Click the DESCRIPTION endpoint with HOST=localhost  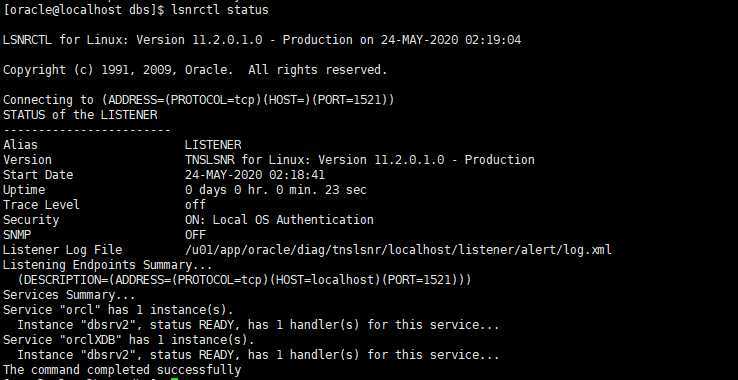(x=244, y=280)
